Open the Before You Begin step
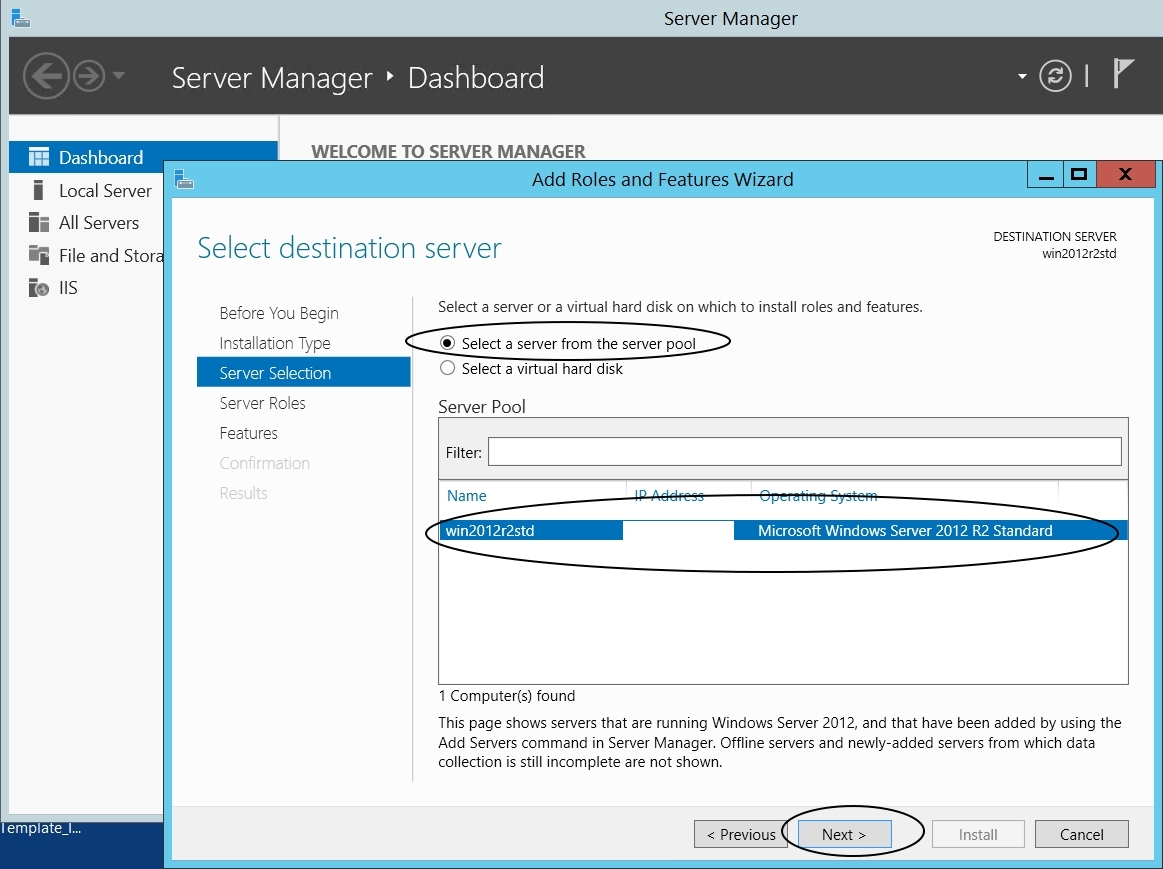The width and height of the screenshot is (1163, 869). coord(279,313)
